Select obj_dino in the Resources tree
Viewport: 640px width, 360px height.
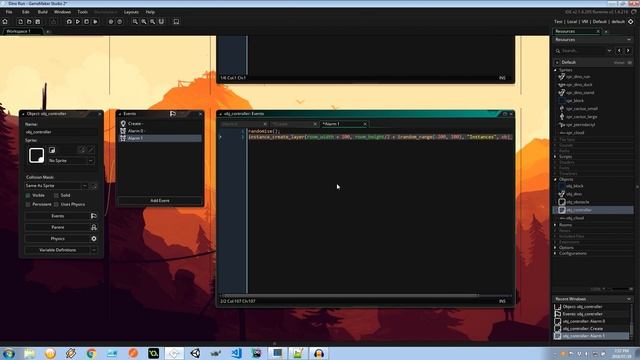click(x=574, y=194)
